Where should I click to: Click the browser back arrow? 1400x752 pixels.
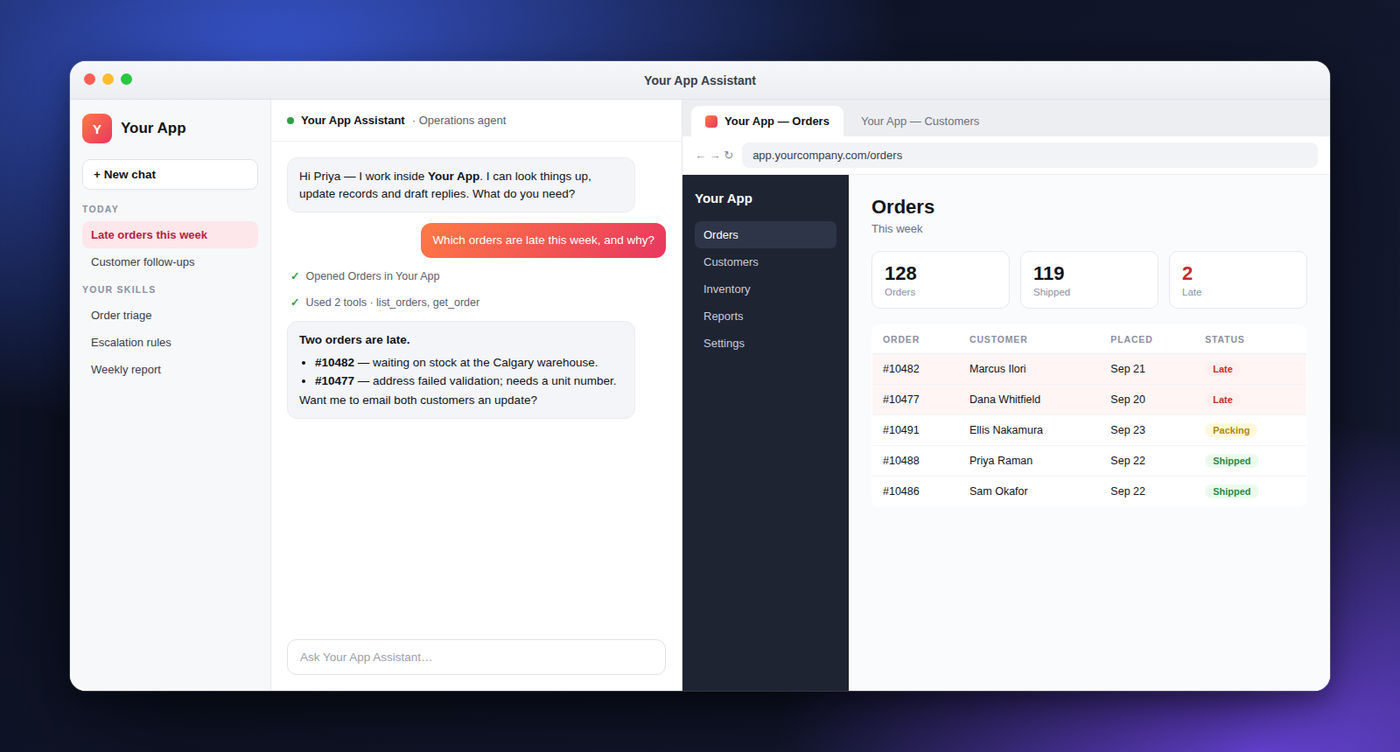(700, 156)
